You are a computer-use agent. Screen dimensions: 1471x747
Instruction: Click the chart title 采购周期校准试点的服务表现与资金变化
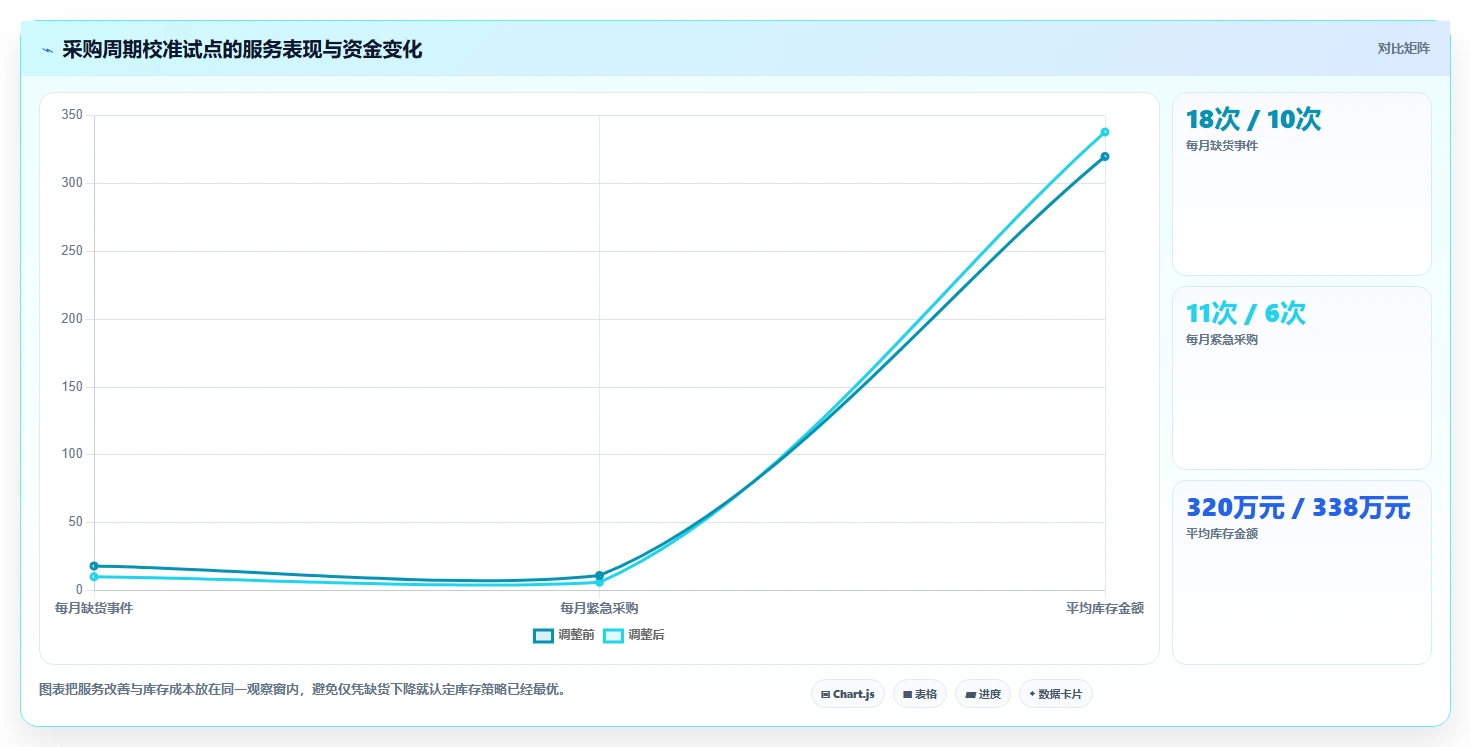coord(242,50)
